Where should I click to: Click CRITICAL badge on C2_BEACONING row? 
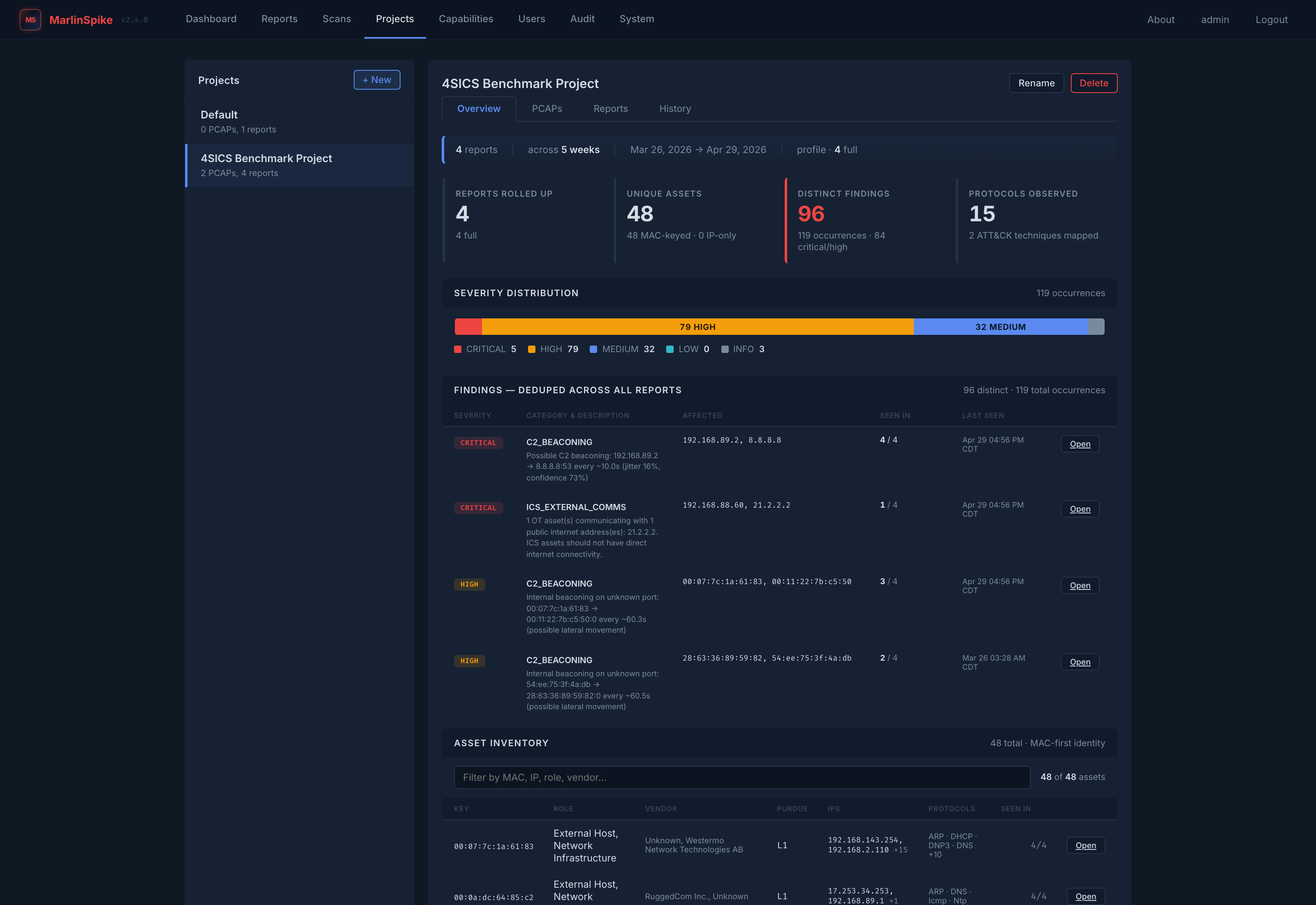pyautogui.click(x=478, y=443)
